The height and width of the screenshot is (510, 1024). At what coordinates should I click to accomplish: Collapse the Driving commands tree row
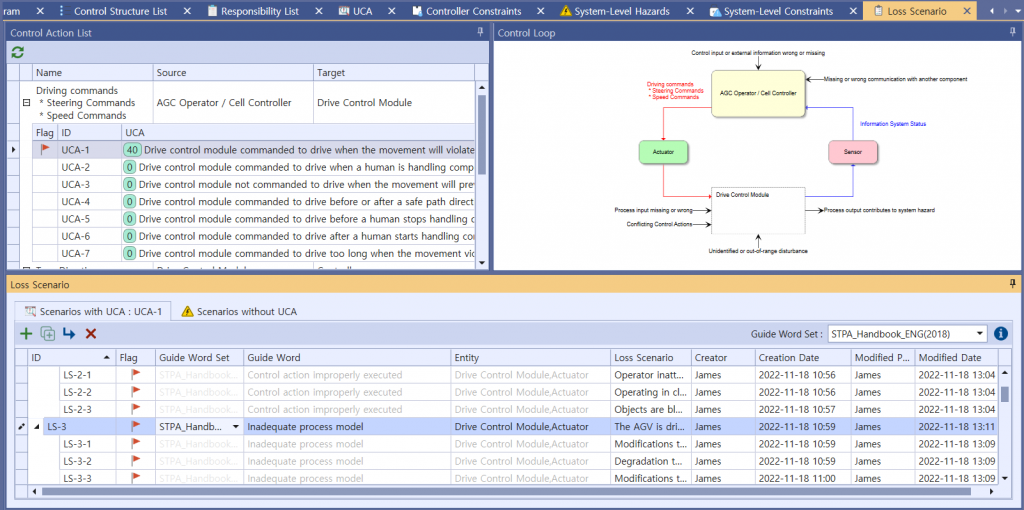point(26,103)
